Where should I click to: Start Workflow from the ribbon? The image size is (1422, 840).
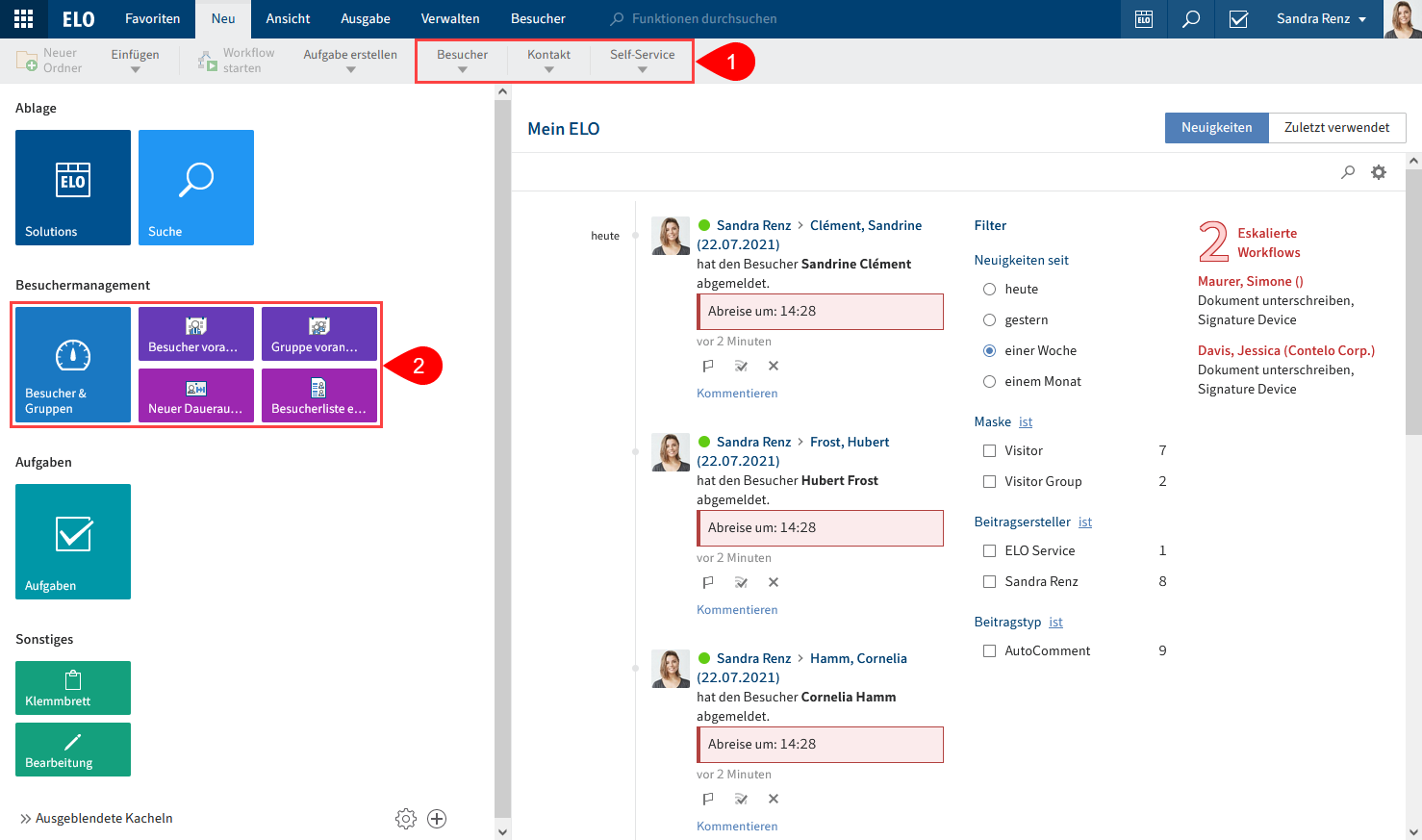(237, 61)
